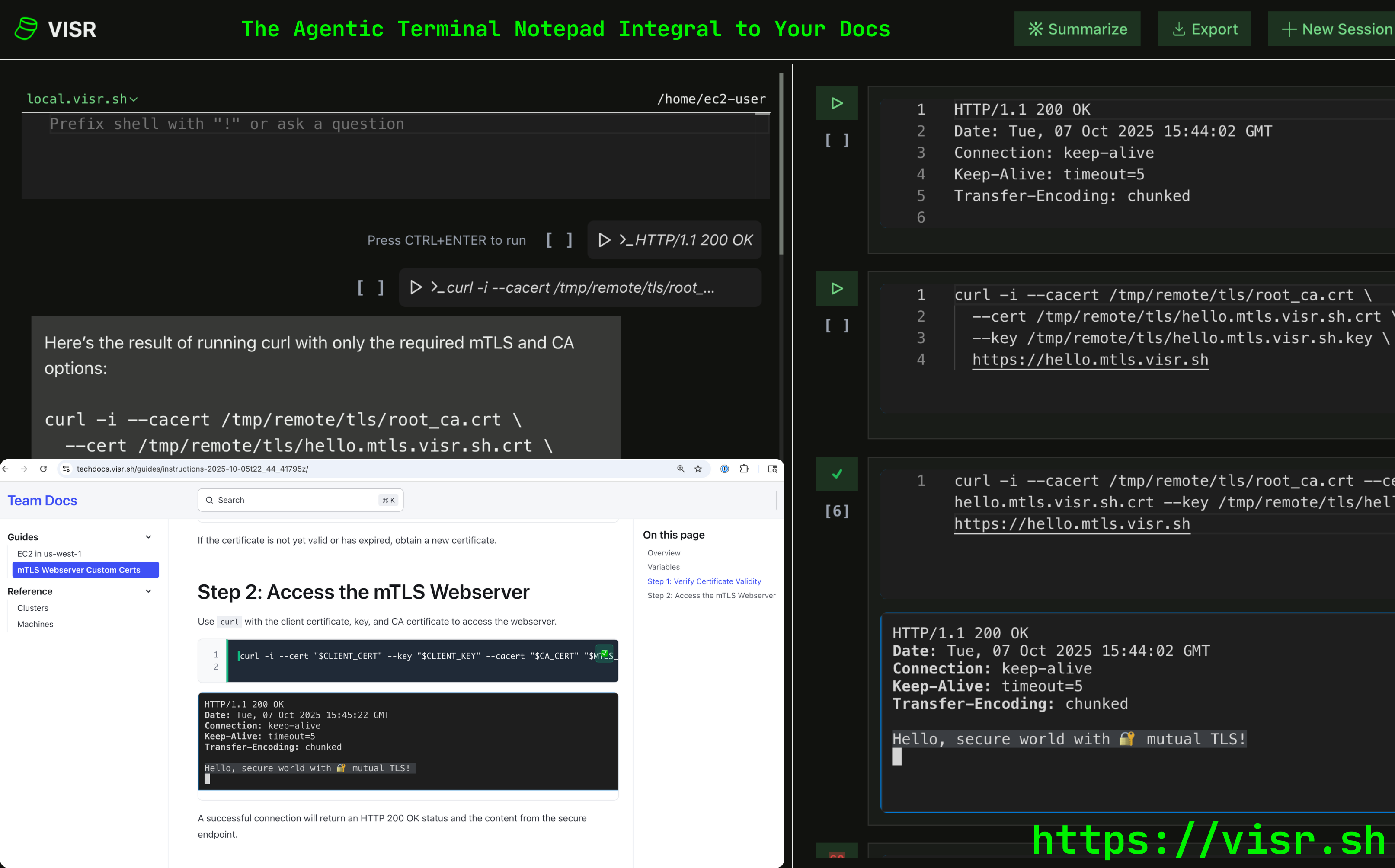This screenshot has width=1395, height=868.
Task: Toggle the brackets checkbox beside HTTP/1.1 chip
Action: (559, 240)
